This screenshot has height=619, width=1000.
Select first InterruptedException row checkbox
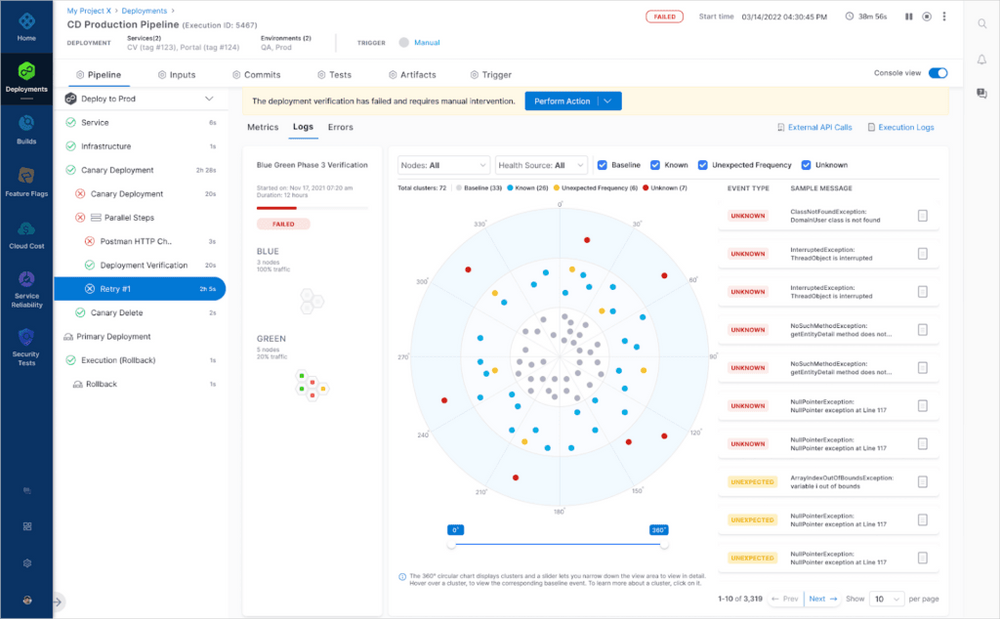922,254
